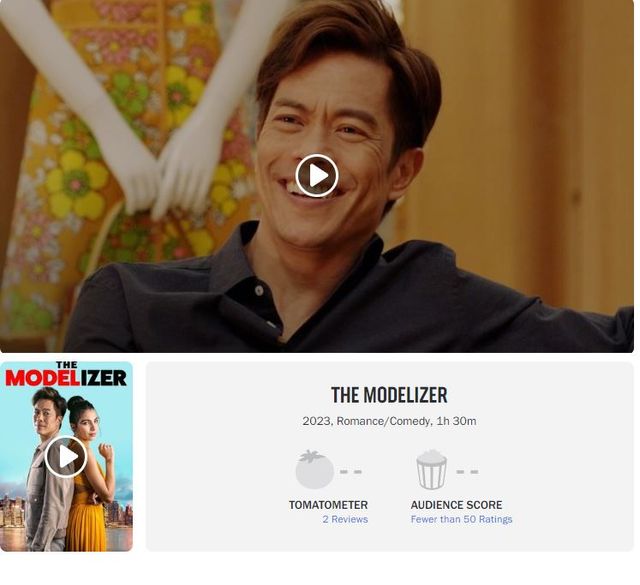Click the gray tomato Tomatometer icon

tap(314, 470)
